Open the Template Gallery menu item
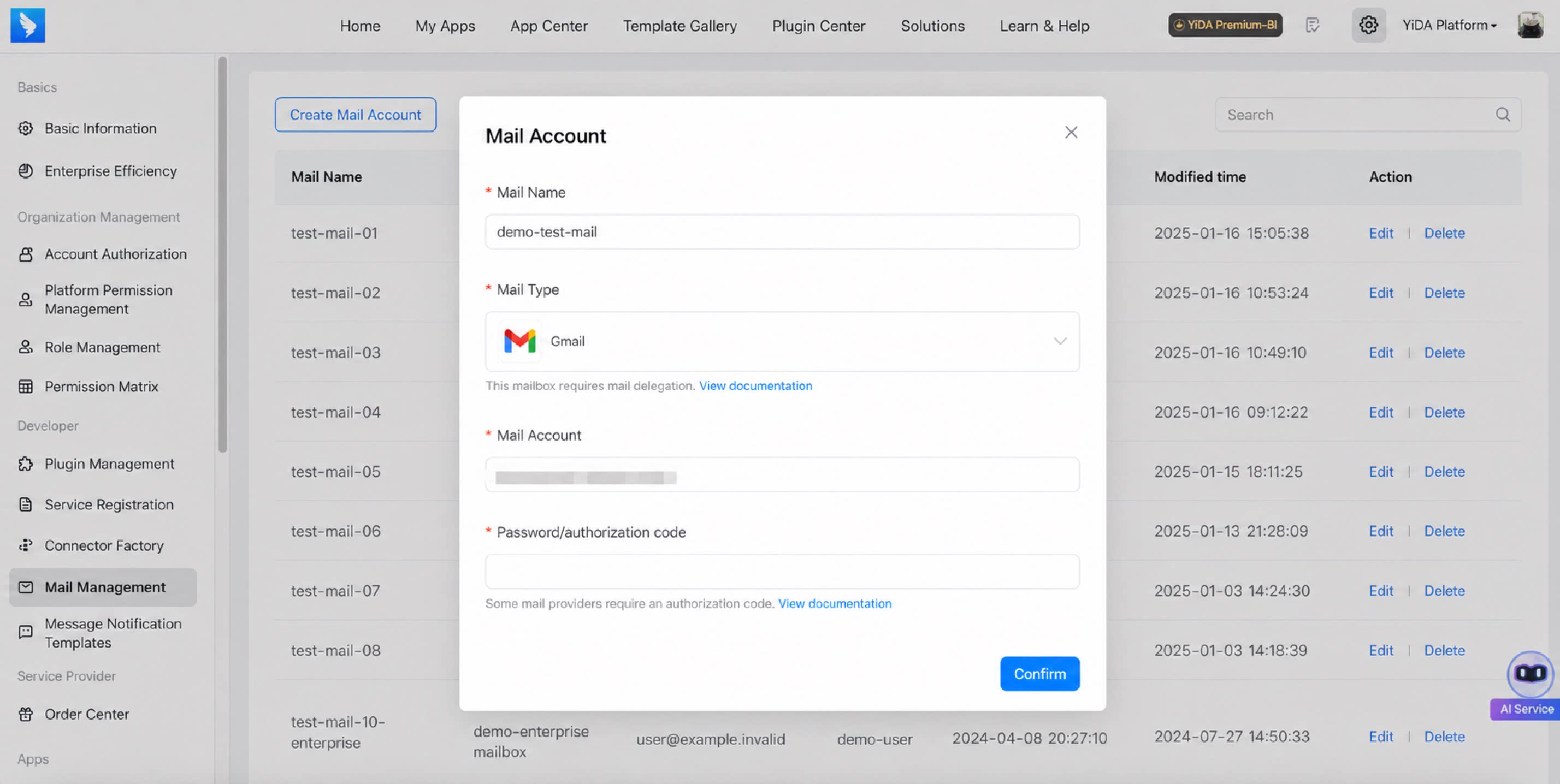 (x=679, y=26)
